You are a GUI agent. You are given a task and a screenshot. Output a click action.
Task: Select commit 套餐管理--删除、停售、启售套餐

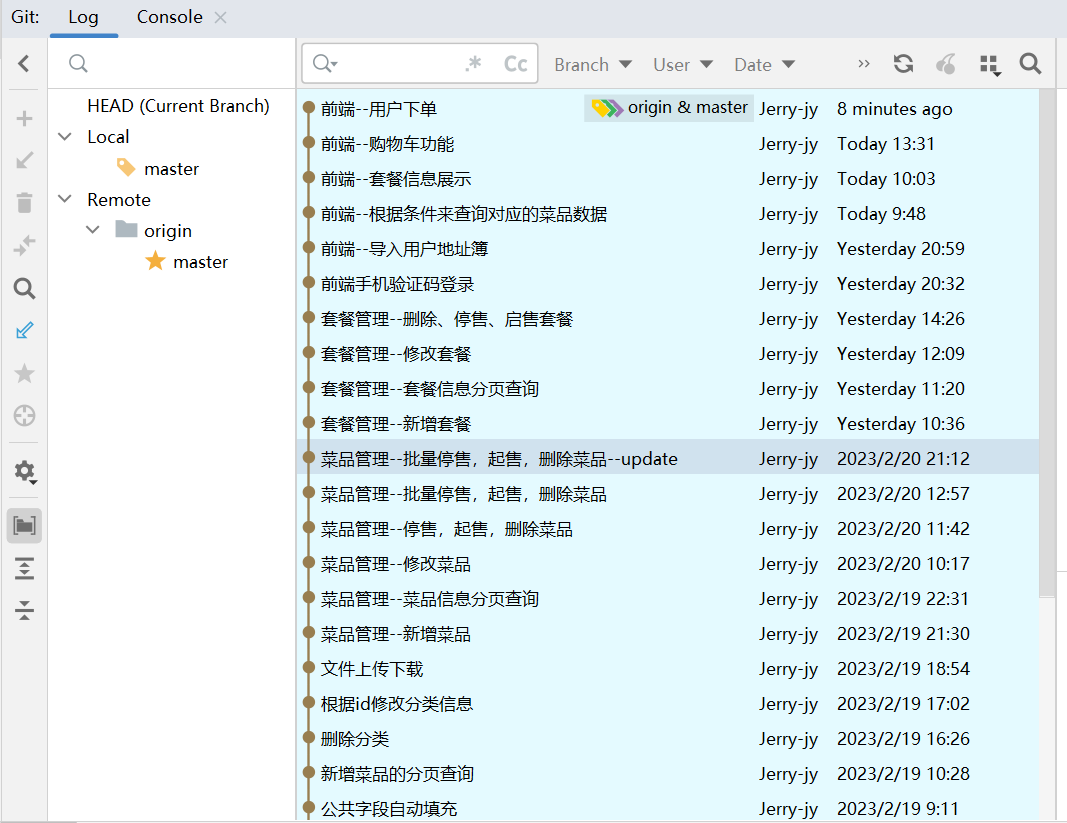click(668, 319)
